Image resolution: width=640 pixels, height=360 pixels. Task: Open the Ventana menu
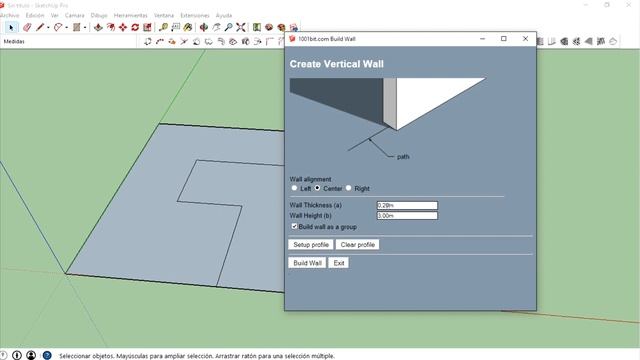coord(164,15)
